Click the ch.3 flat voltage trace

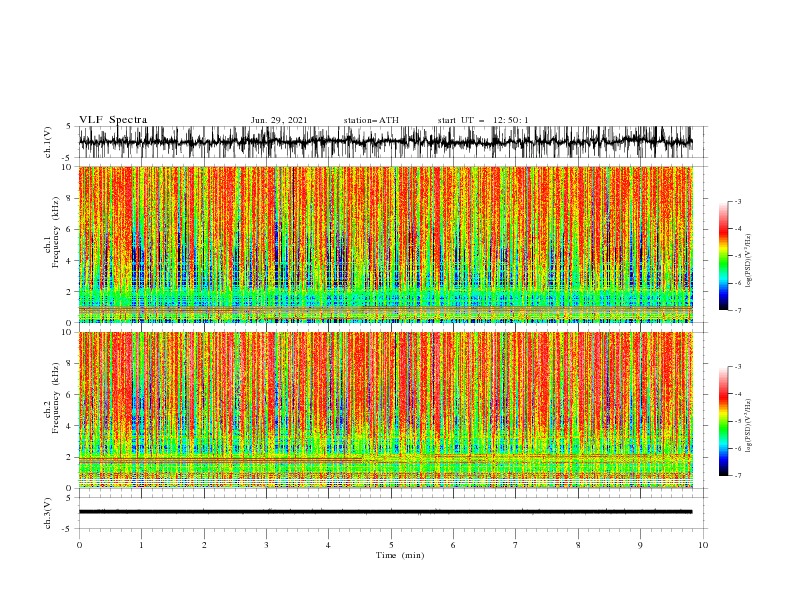385,512
